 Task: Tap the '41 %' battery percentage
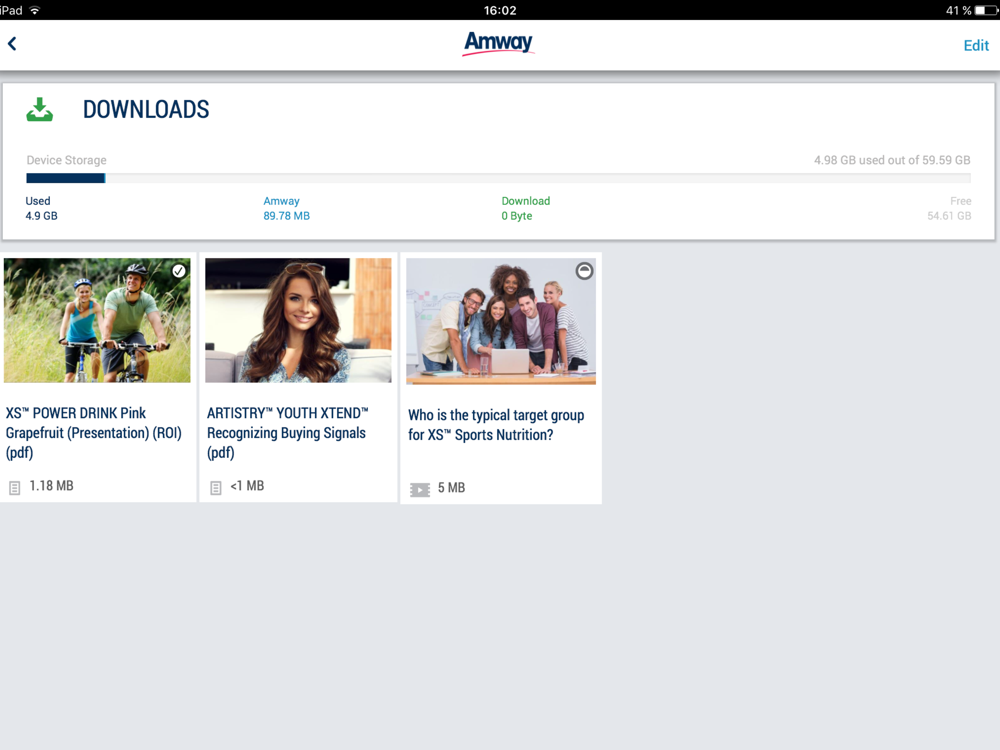pos(958,10)
